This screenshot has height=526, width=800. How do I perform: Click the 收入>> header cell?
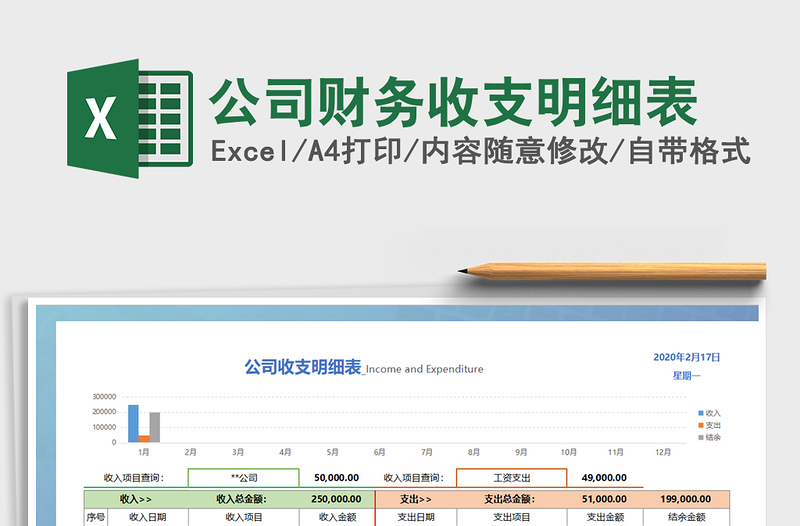(x=136, y=499)
